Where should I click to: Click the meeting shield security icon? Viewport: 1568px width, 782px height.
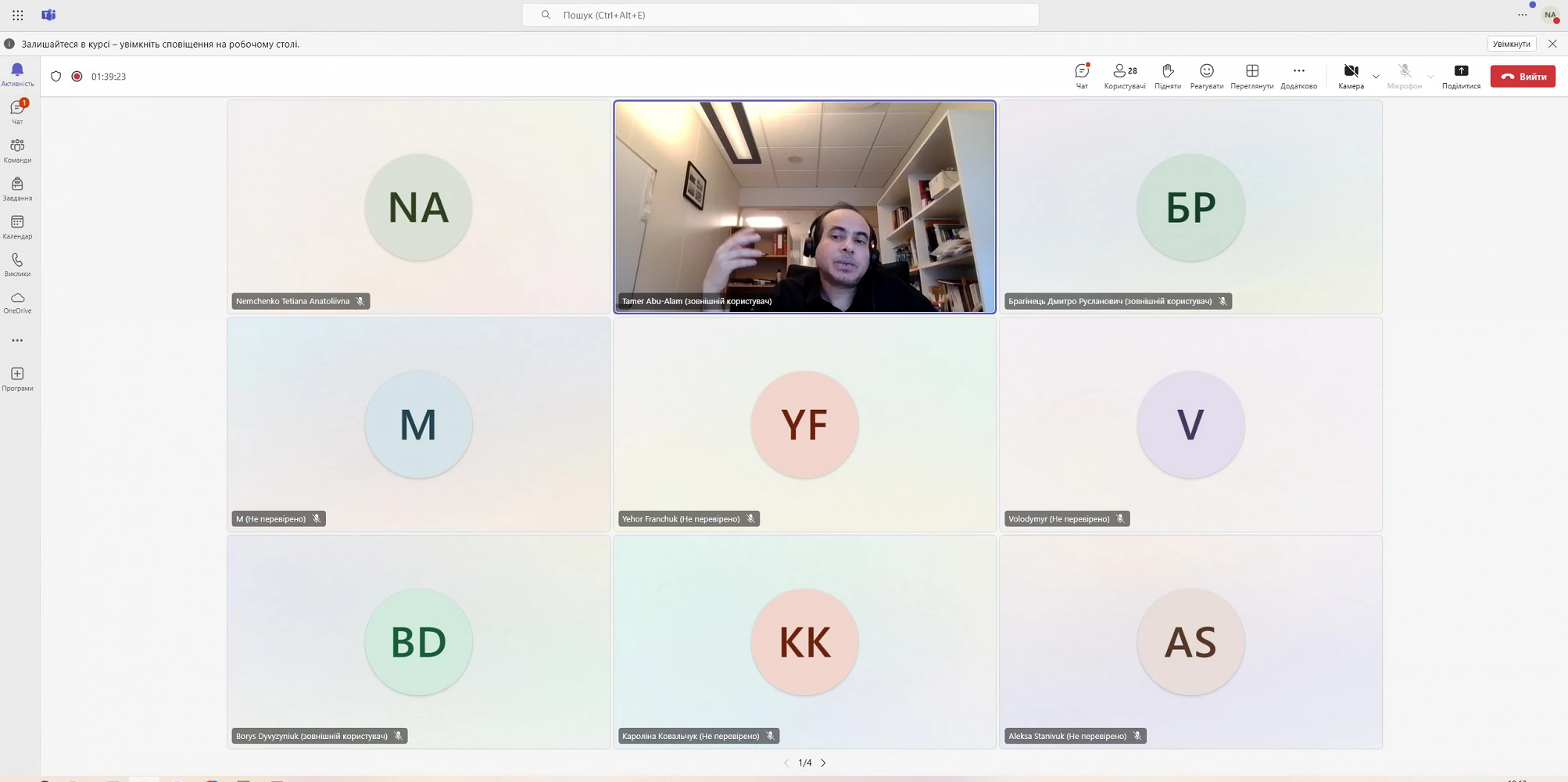pyautogui.click(x=55, y=77)
